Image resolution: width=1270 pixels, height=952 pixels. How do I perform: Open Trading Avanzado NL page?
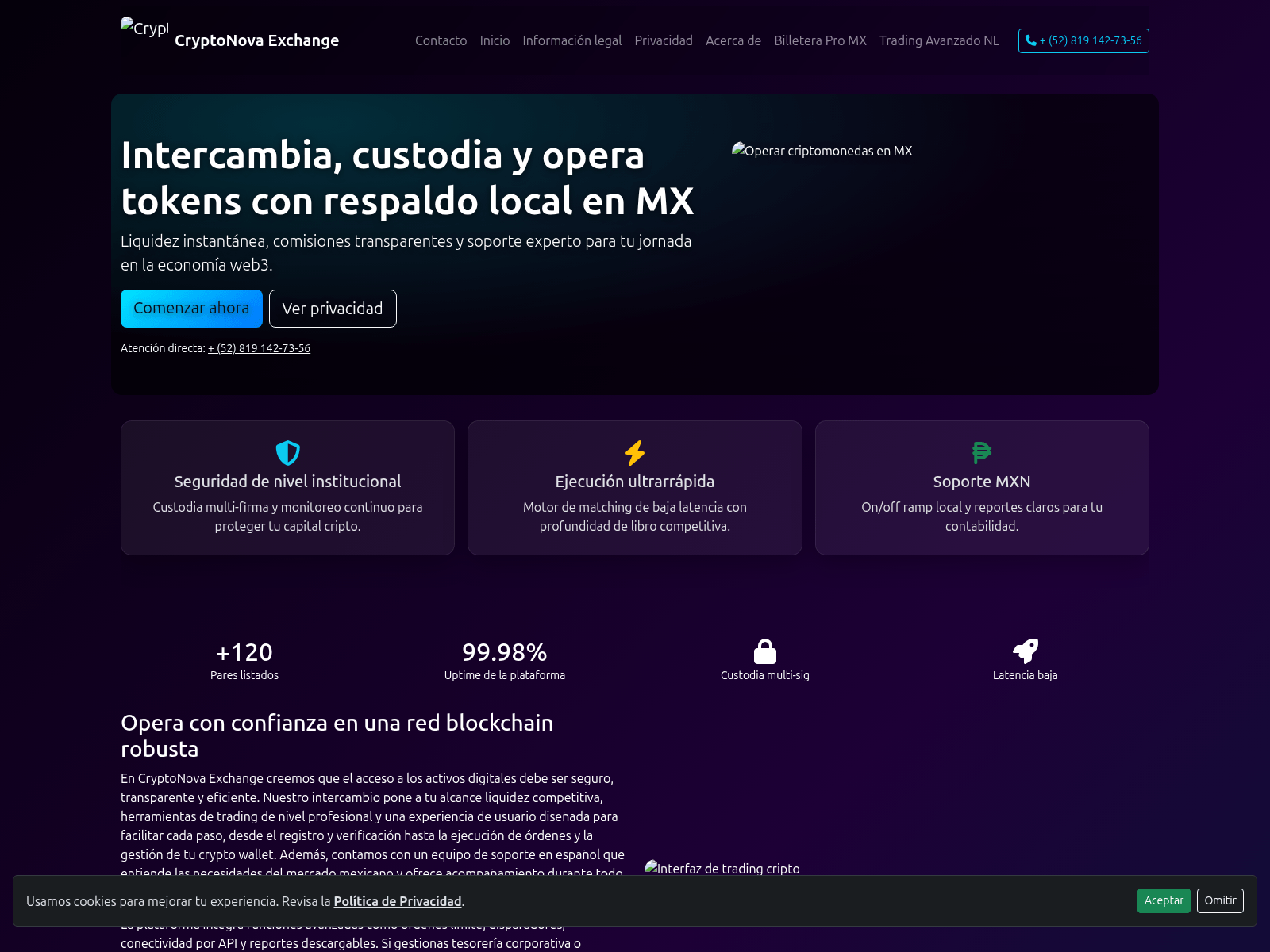click(939, 40)
